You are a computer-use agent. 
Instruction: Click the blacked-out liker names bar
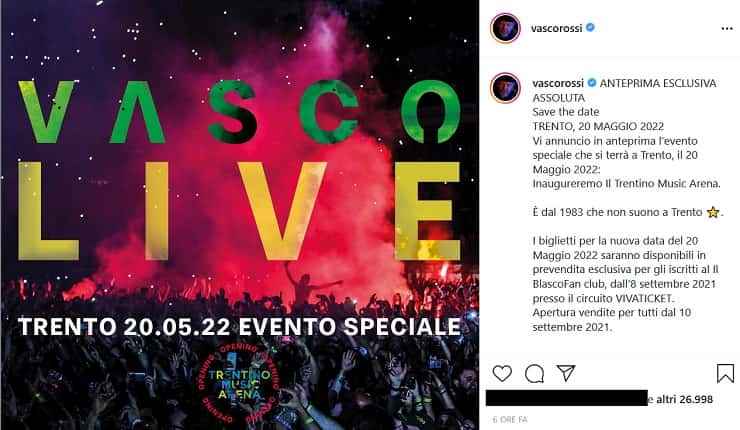click(567, 398)
